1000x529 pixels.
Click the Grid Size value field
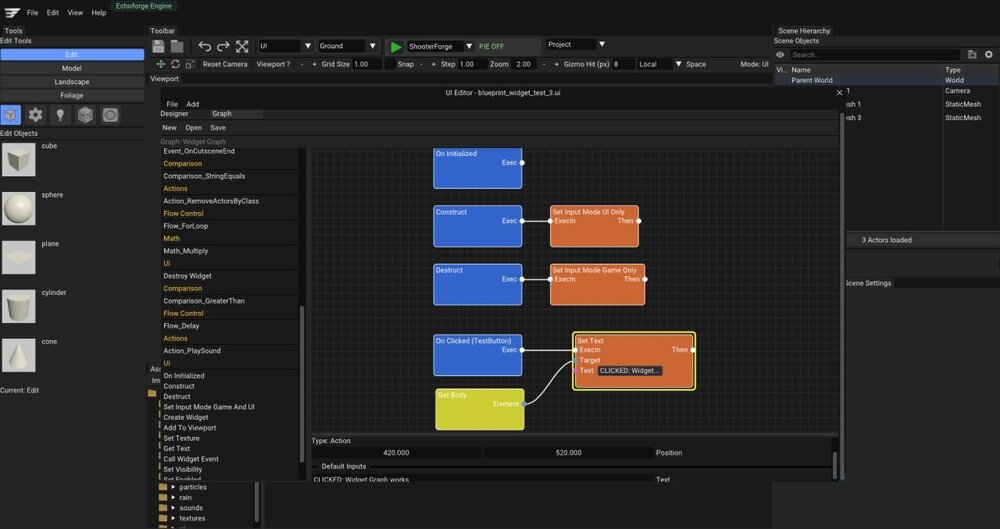pyautogui.click(x=367, y=64)
